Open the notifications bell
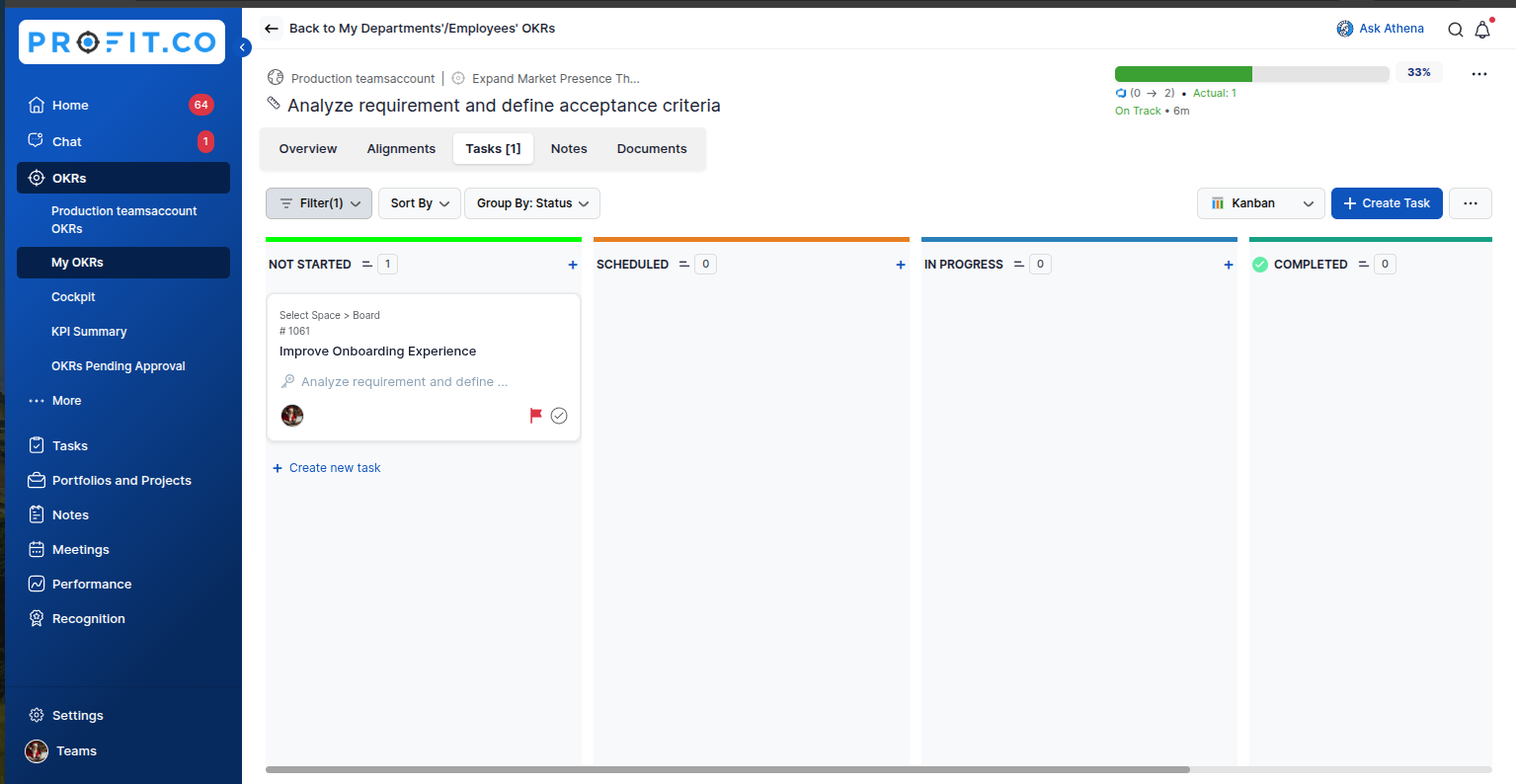 click(x=1482, y=30)
